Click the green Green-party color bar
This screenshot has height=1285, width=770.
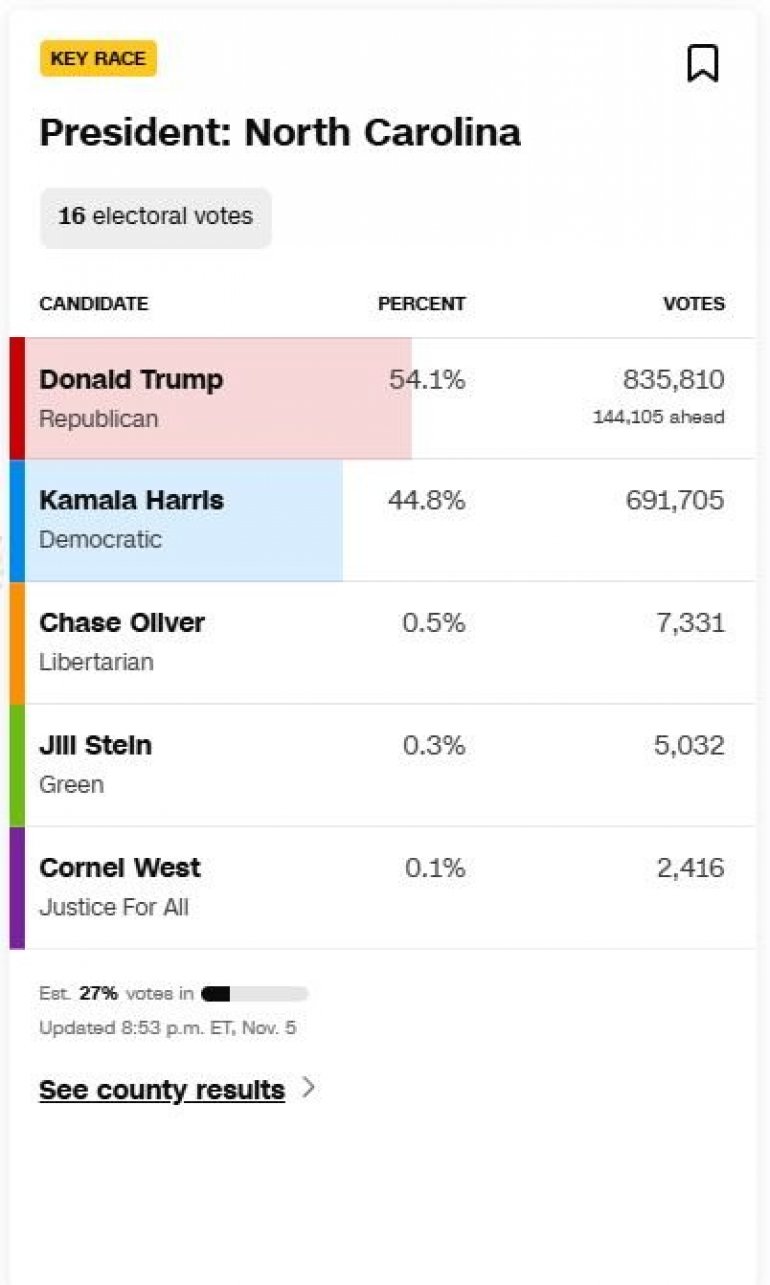pyautogui.click(x=17, y=765)
